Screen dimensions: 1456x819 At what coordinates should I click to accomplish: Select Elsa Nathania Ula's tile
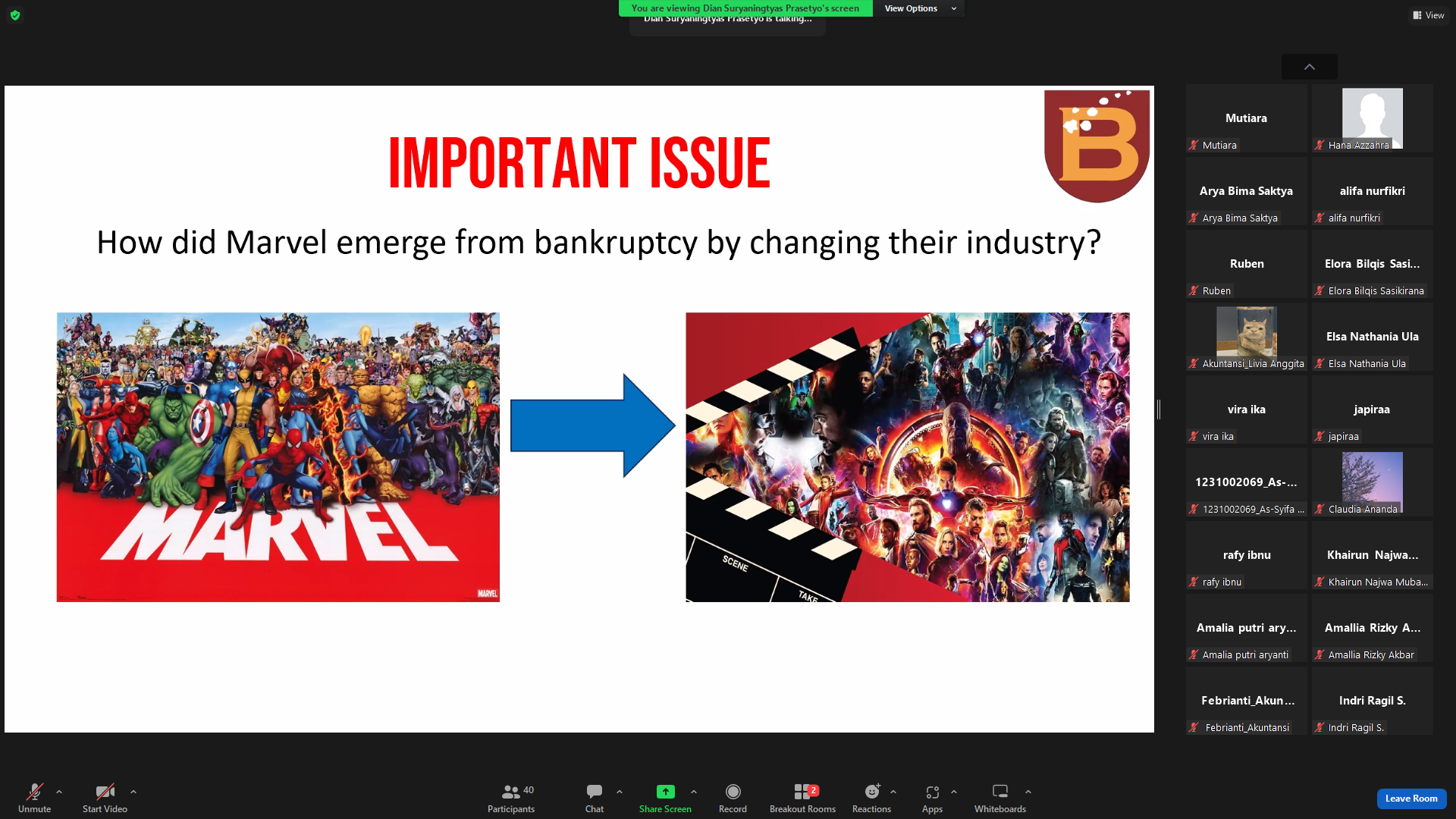click(x=1373, y=337)
